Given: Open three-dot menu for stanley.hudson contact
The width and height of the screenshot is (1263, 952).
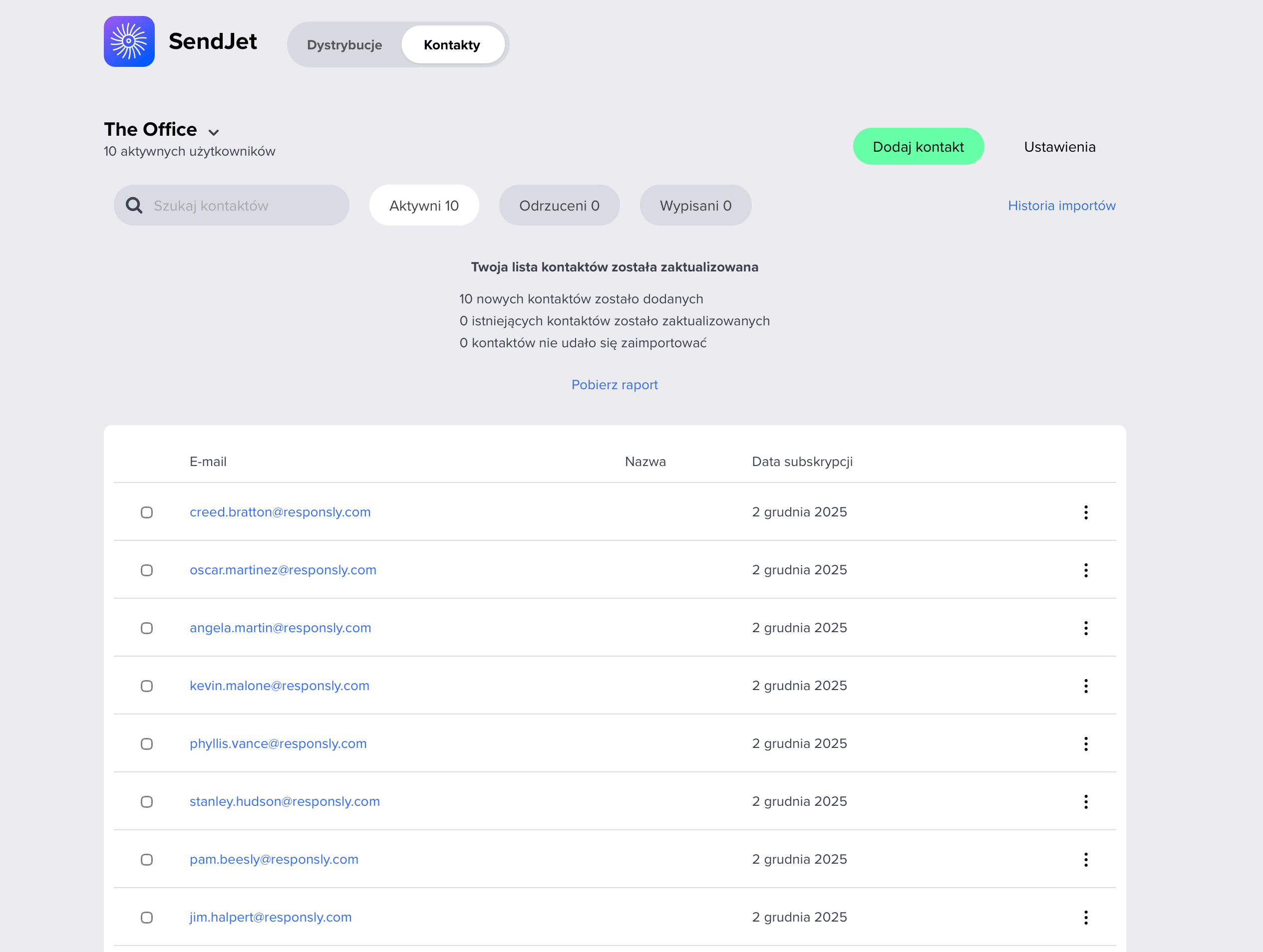Looking at the screenshot, I should click(1085, 801).
